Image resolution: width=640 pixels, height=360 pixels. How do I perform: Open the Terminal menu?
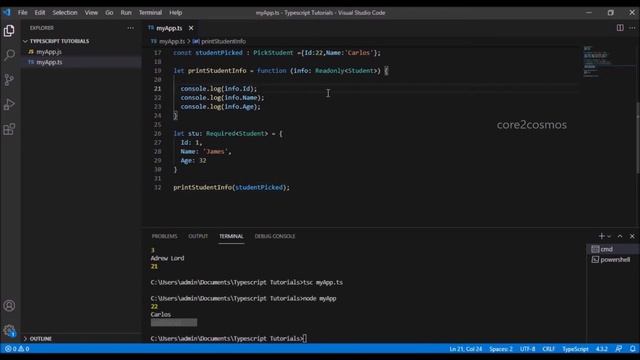click(150, 13)
